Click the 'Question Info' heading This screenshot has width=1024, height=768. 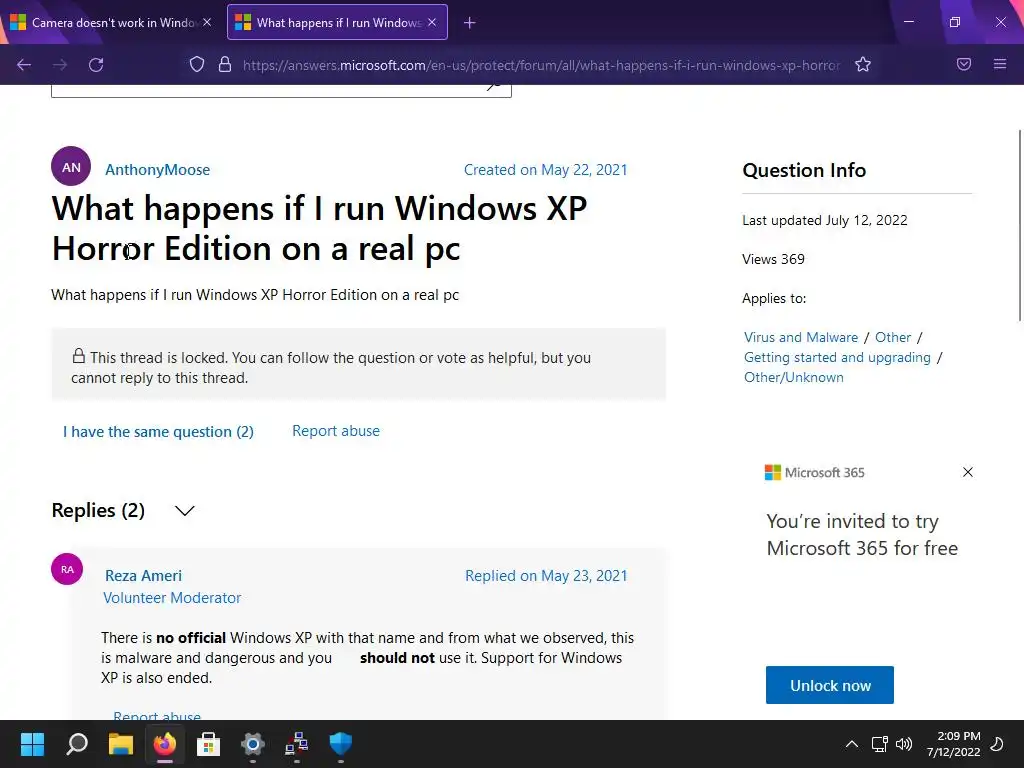[x=804, y=170]
